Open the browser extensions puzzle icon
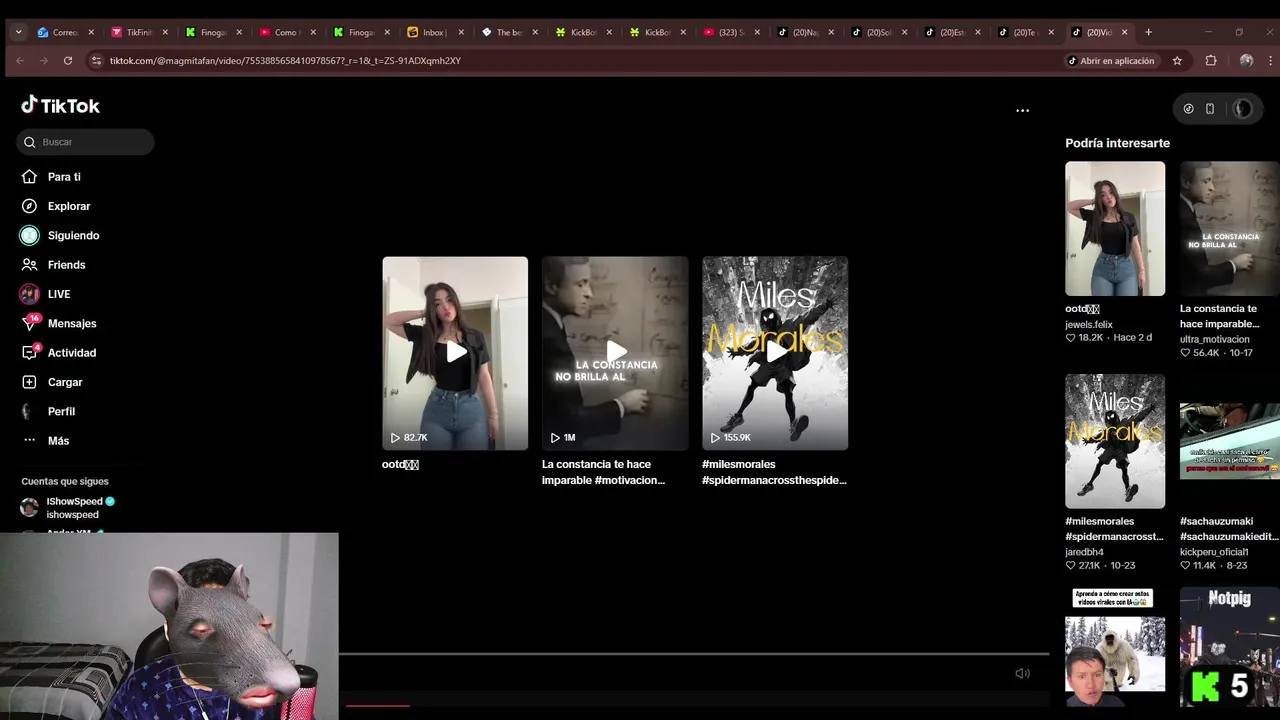 1211,61
